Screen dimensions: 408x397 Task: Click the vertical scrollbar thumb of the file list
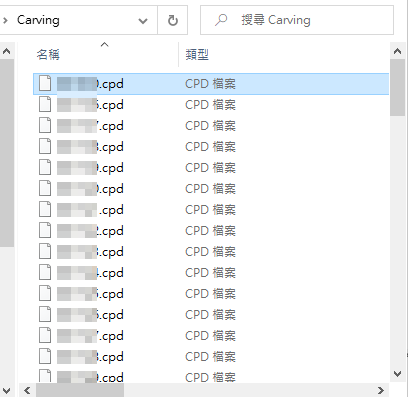[397, 87]
